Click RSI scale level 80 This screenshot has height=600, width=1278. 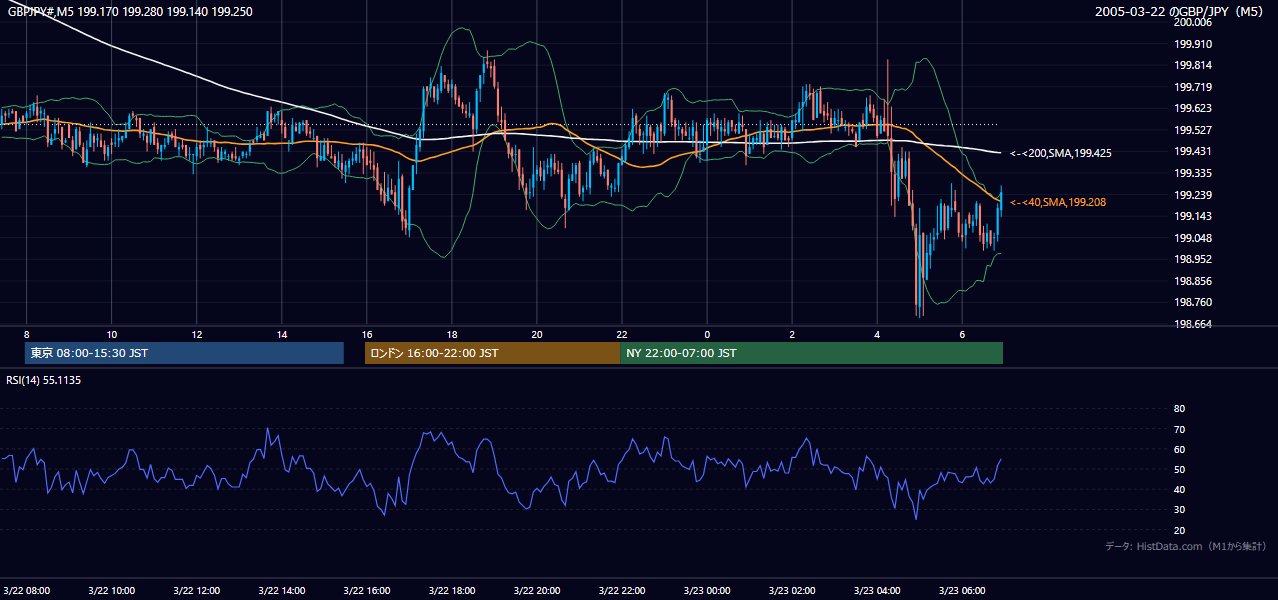1179,409
